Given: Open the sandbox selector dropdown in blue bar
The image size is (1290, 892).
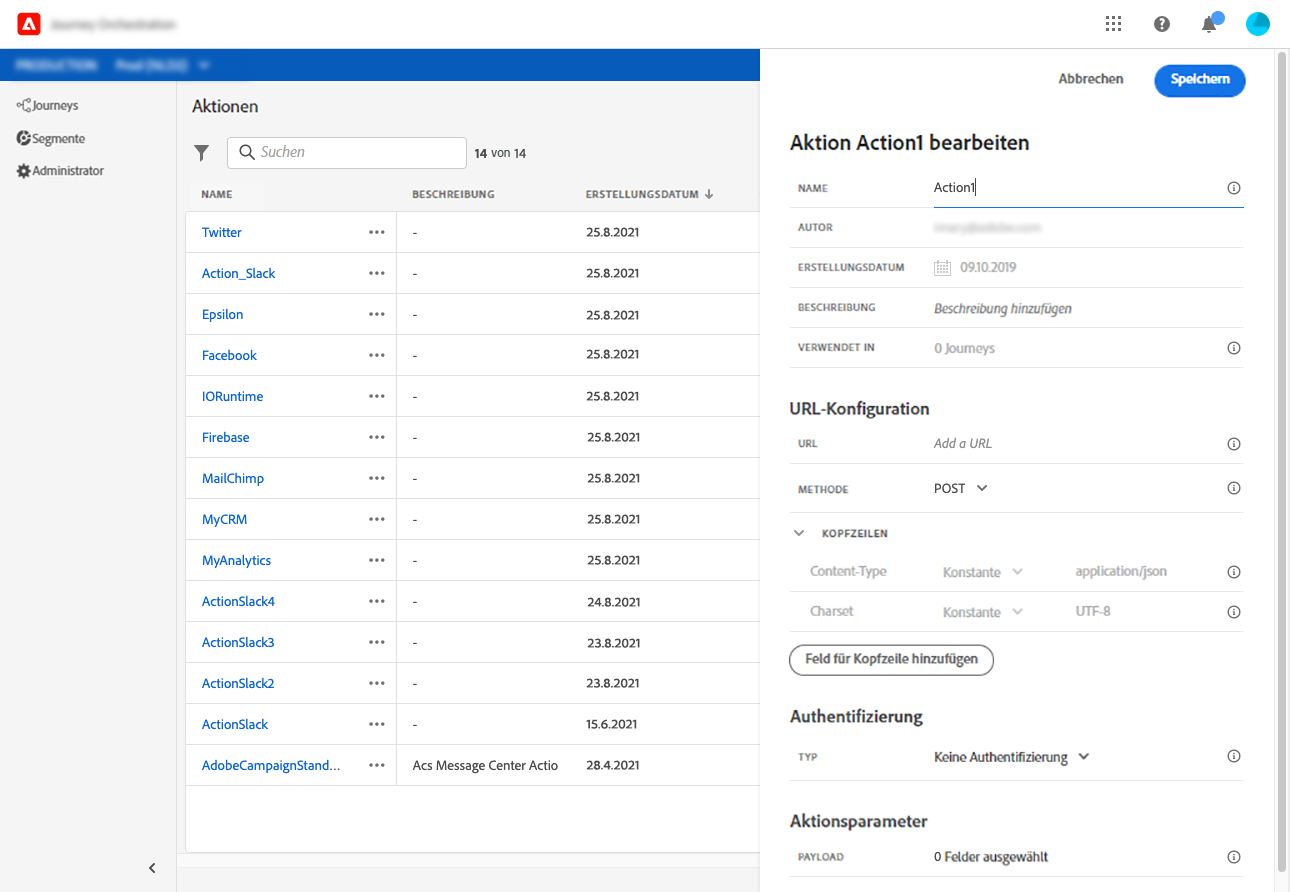Looking at the screenshot, I should click(x=163, y=65).
